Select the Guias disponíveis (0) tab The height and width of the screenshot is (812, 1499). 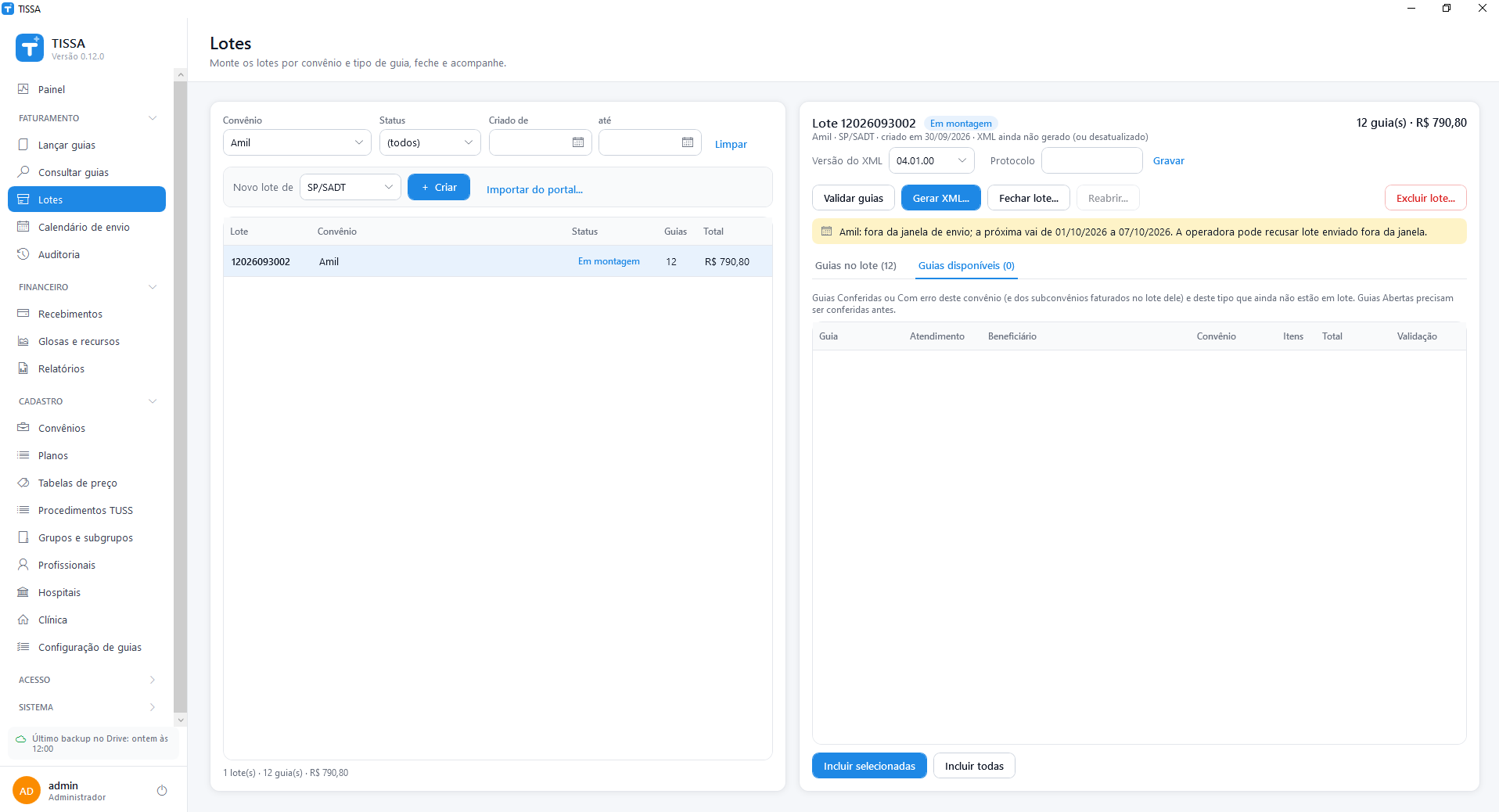pyautogui.click(x=966, y=265)
